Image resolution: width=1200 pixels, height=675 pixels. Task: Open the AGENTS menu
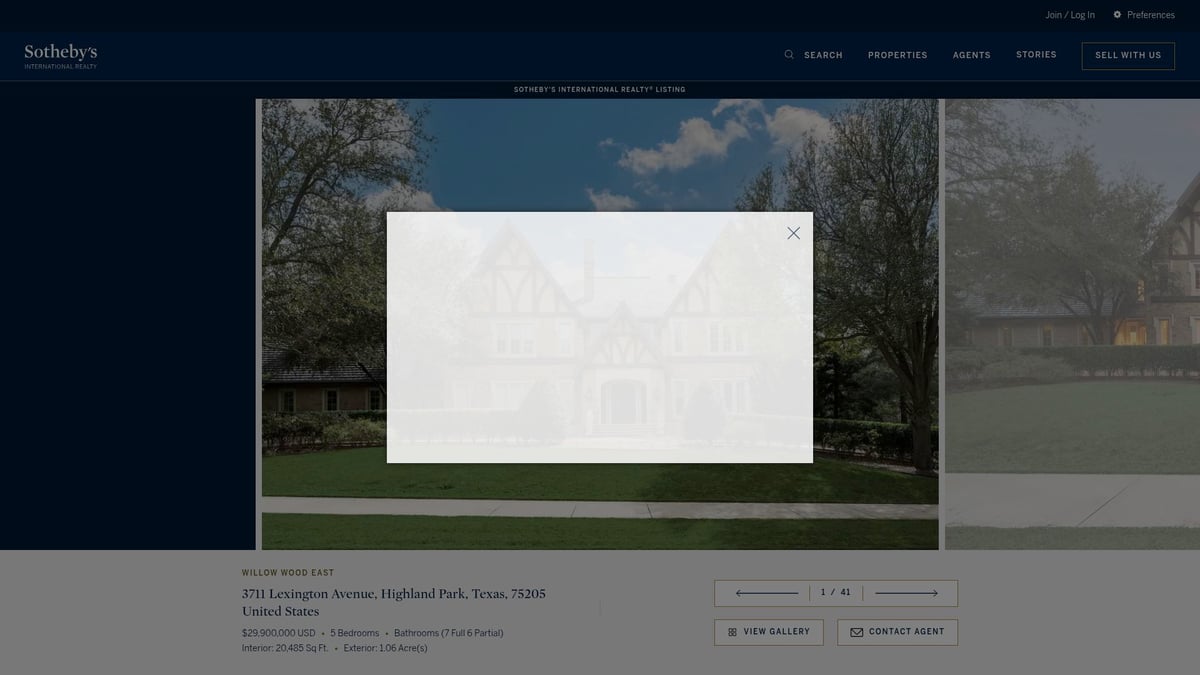click(x=971, y=55)
